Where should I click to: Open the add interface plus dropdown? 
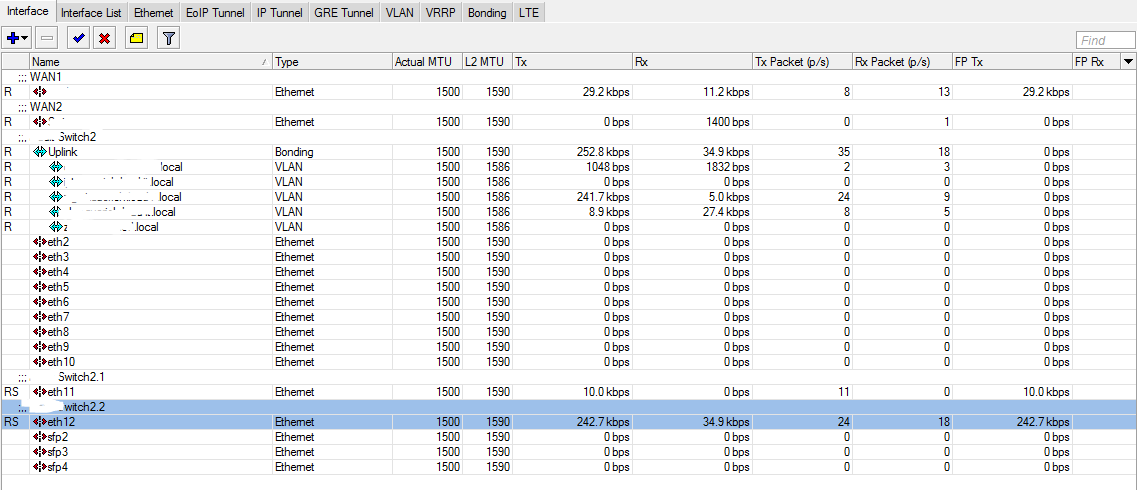coord(17,38)
